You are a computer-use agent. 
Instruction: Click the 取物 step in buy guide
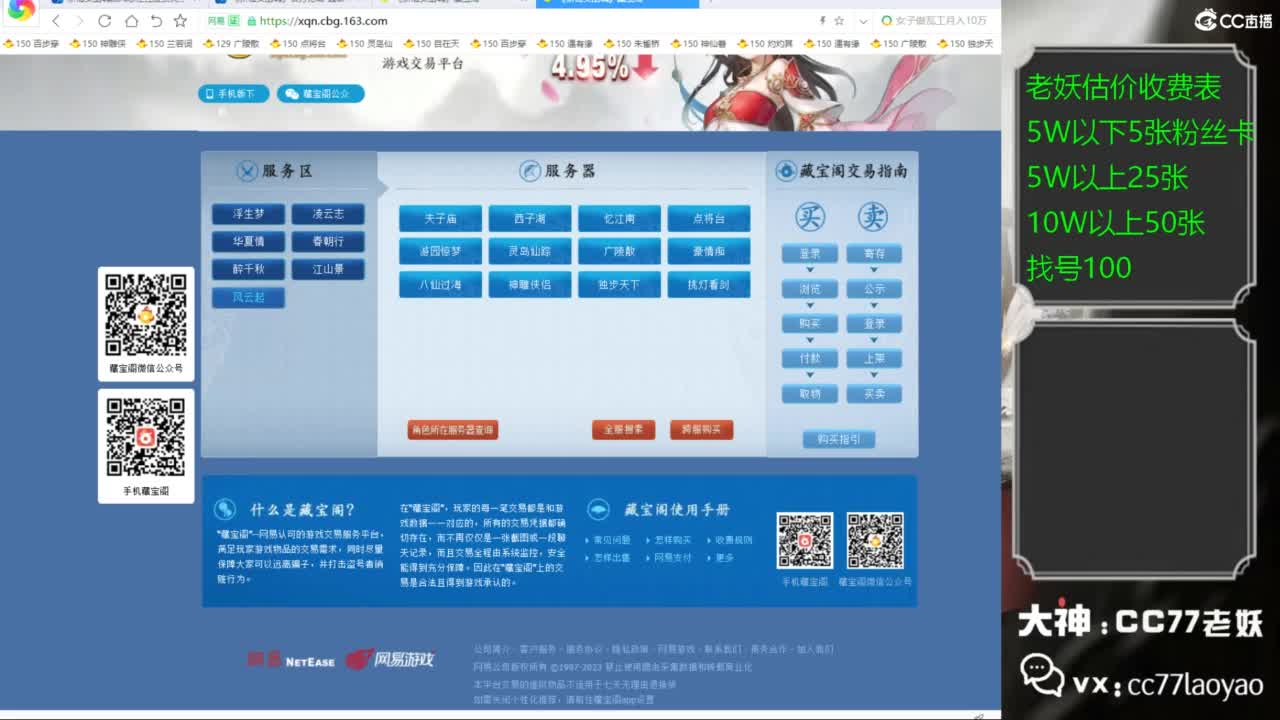810,394
